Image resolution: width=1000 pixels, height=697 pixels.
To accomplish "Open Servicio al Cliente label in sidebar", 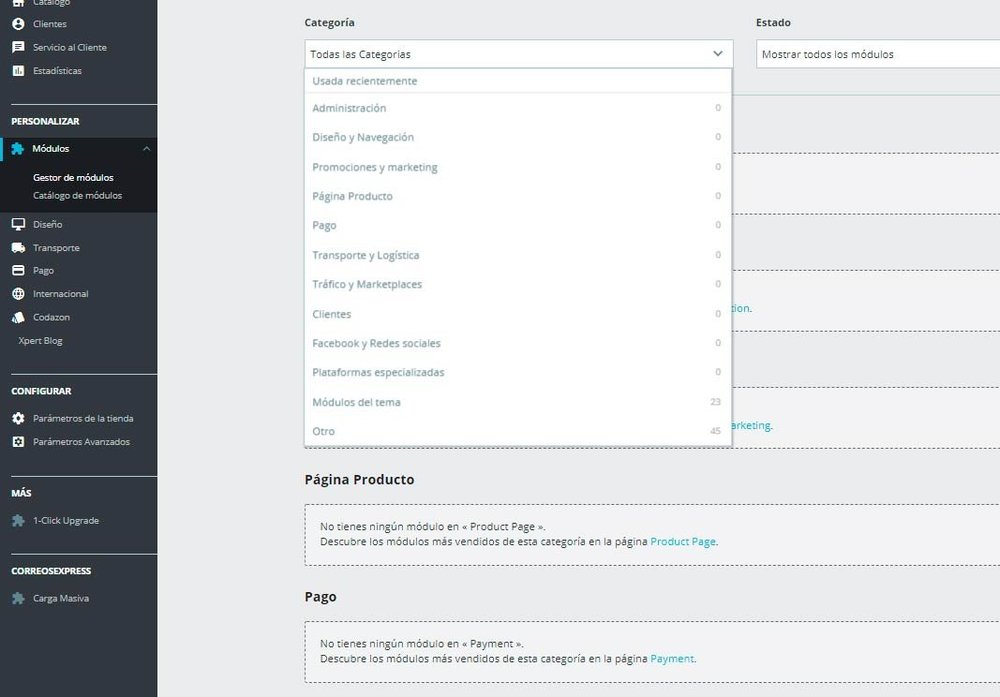I will tap(70, 47).
